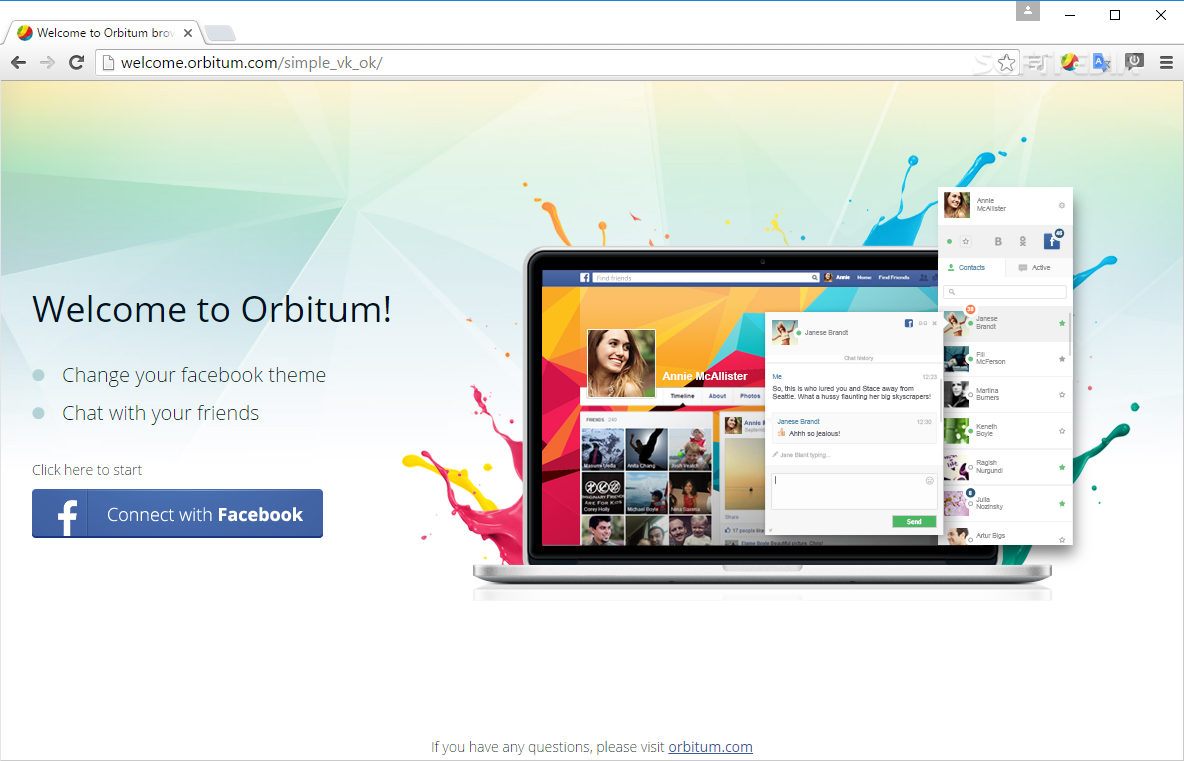Open a new tab

coord(220,33)
